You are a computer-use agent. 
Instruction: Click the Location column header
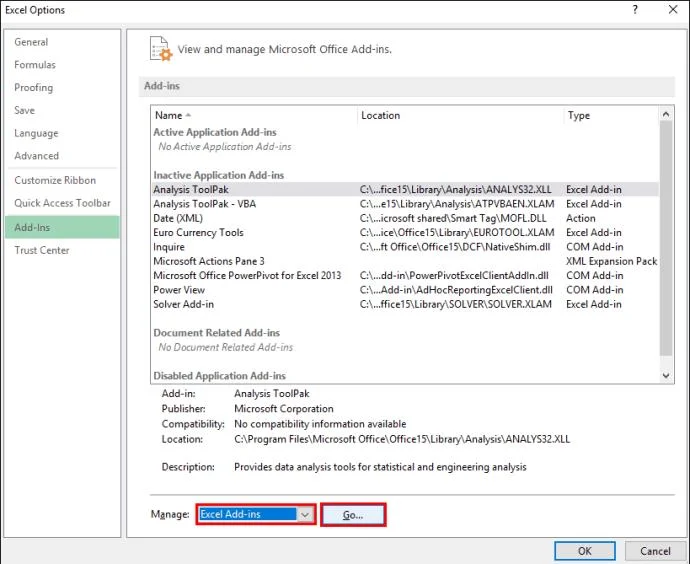pyautogui.click(x=460, y=115)
